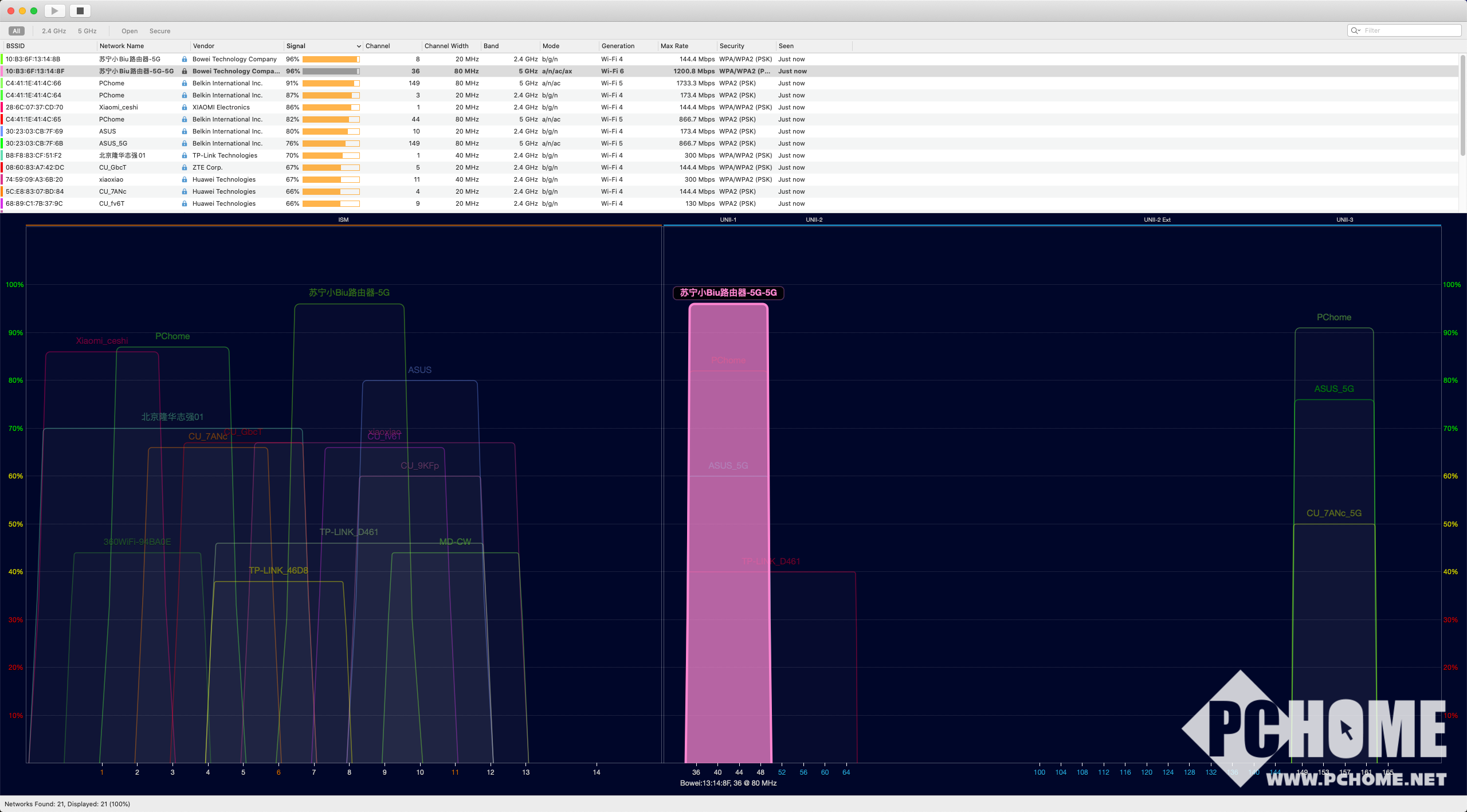This screenshot has width=1467, height=812.
Task: Click lock icon for Xiaomi_ceshi row
Action: point(185,107)
